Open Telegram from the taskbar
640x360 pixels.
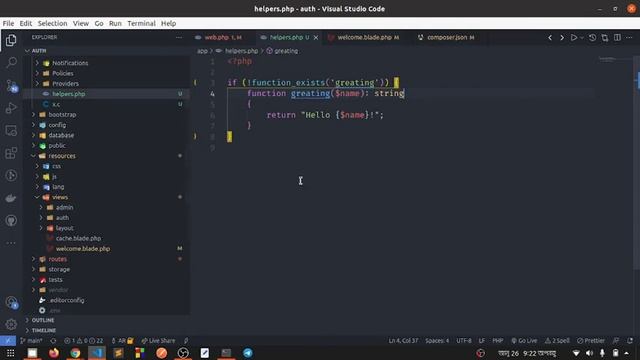click(x=248, y=353)
